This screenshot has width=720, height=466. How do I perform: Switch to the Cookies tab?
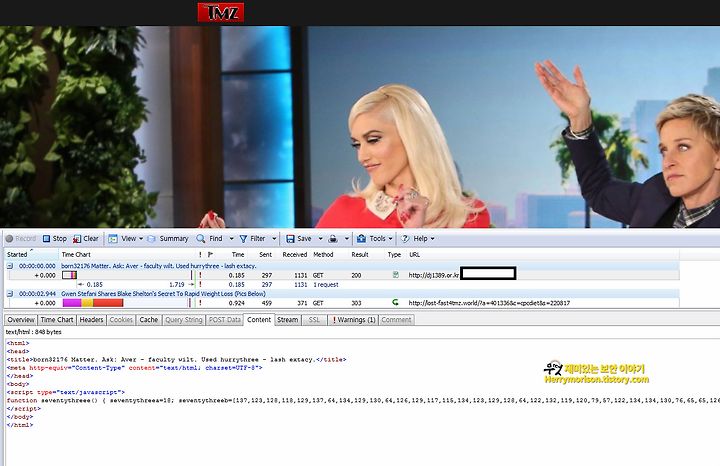pyautogui.click(x=121, y=320)
